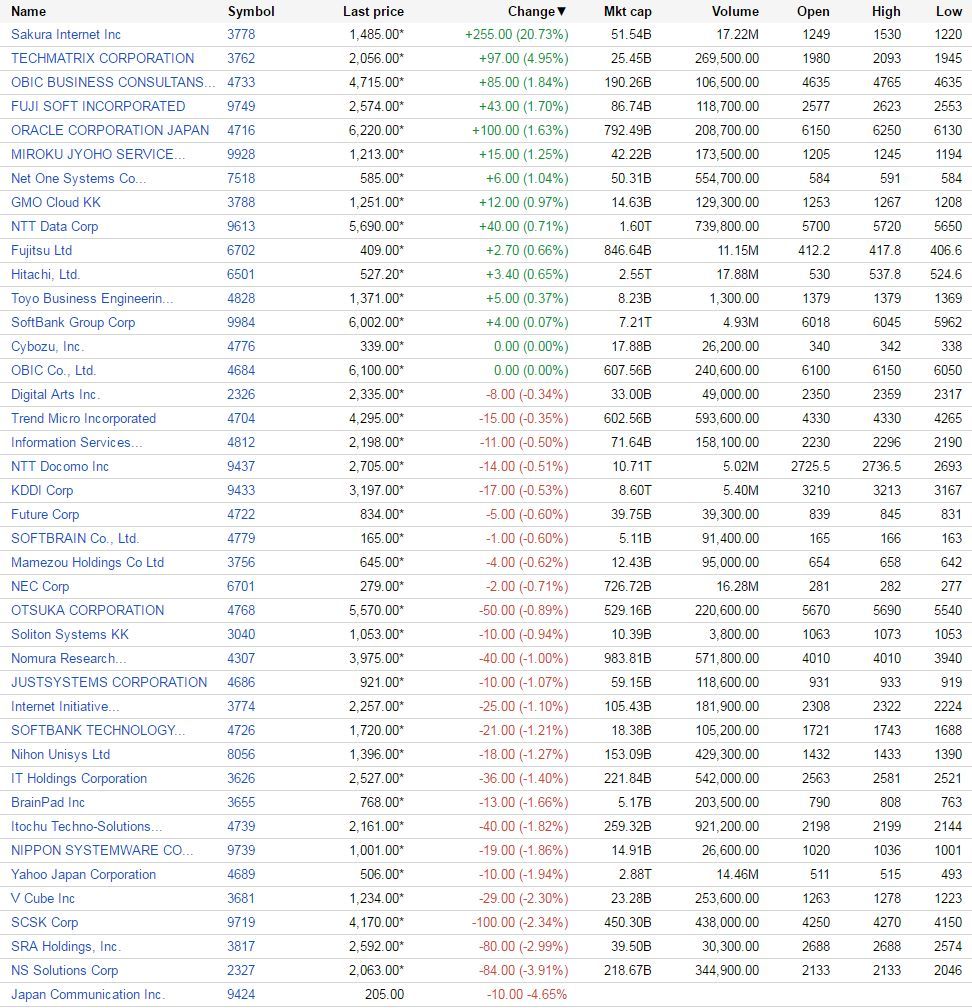Sort by Open column header
This screenshot has height=1008, width=972.
[x=813, y=12]
